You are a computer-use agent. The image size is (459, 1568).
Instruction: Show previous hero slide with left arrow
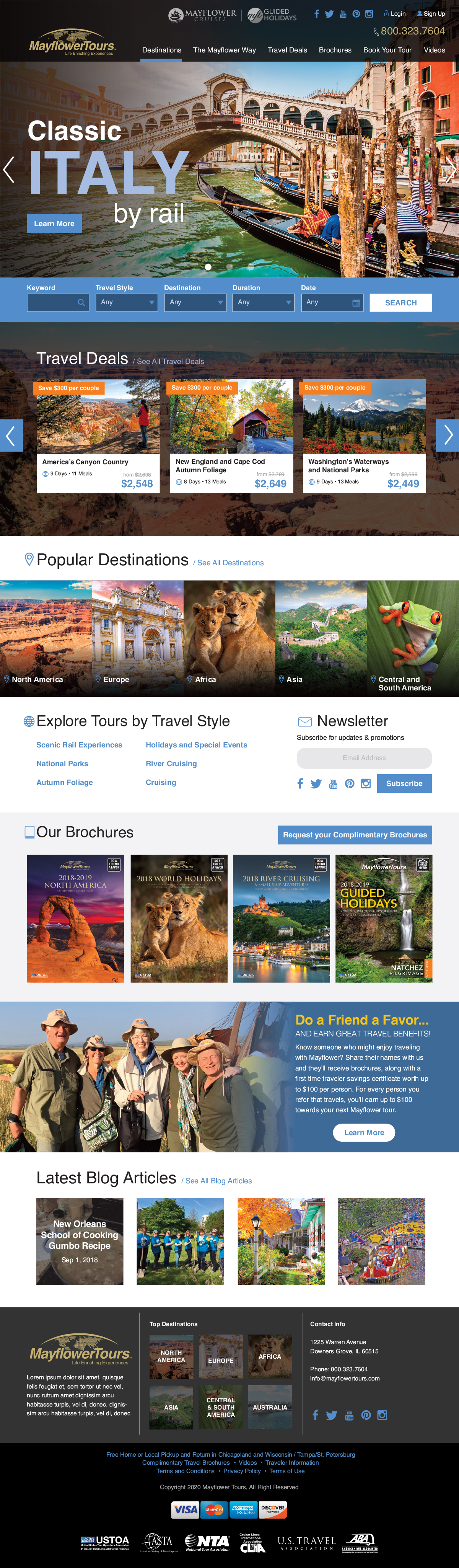(8, 170)
